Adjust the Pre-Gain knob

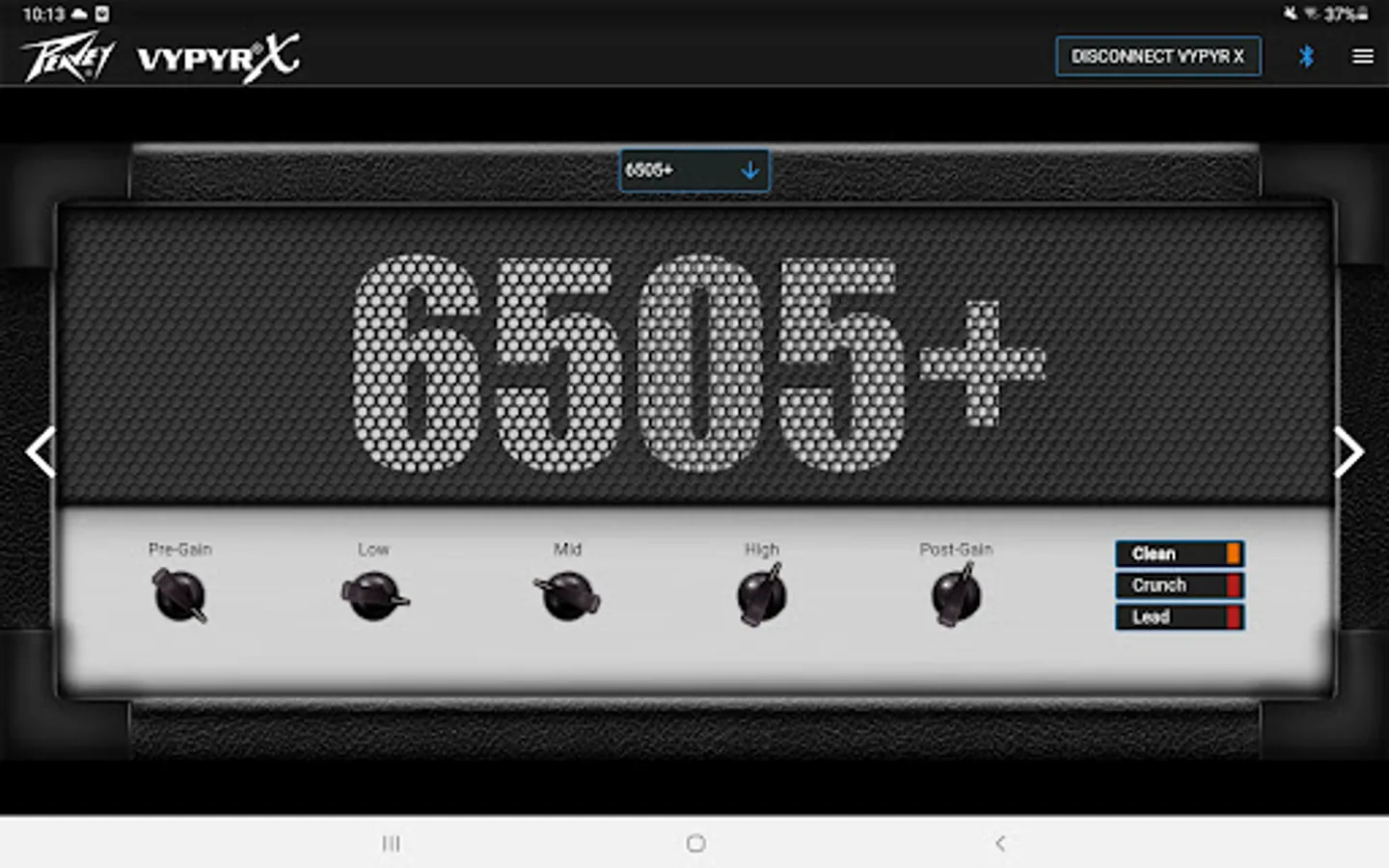click(179, 595)
